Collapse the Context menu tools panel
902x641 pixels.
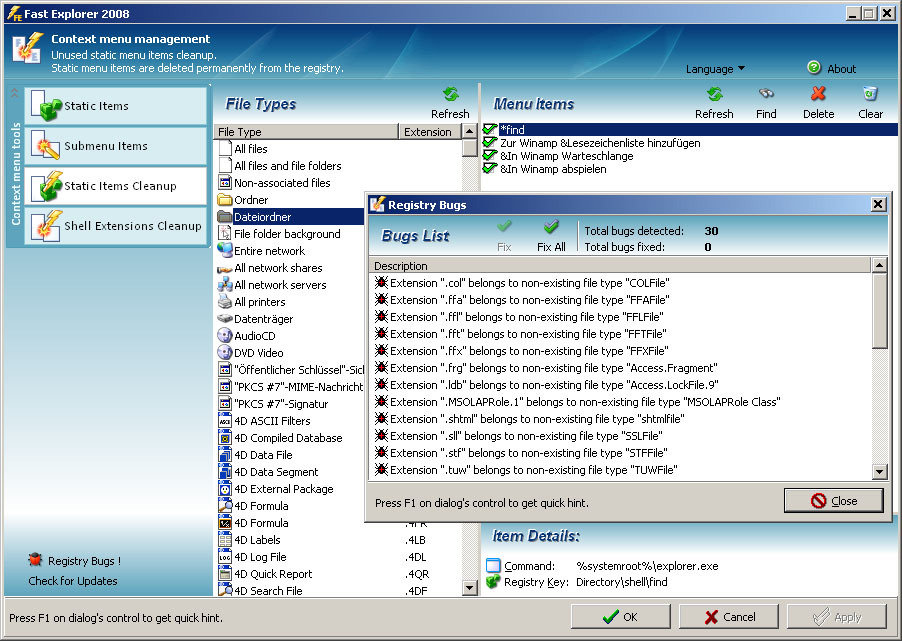[x=14, y=93]
